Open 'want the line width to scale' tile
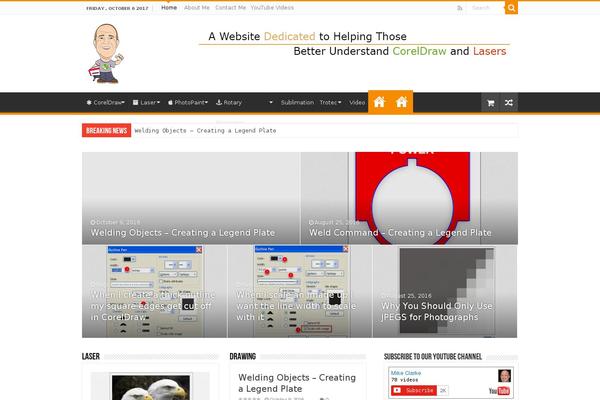Viewport: 600px width, 400px height. click(x=299, y=292)
